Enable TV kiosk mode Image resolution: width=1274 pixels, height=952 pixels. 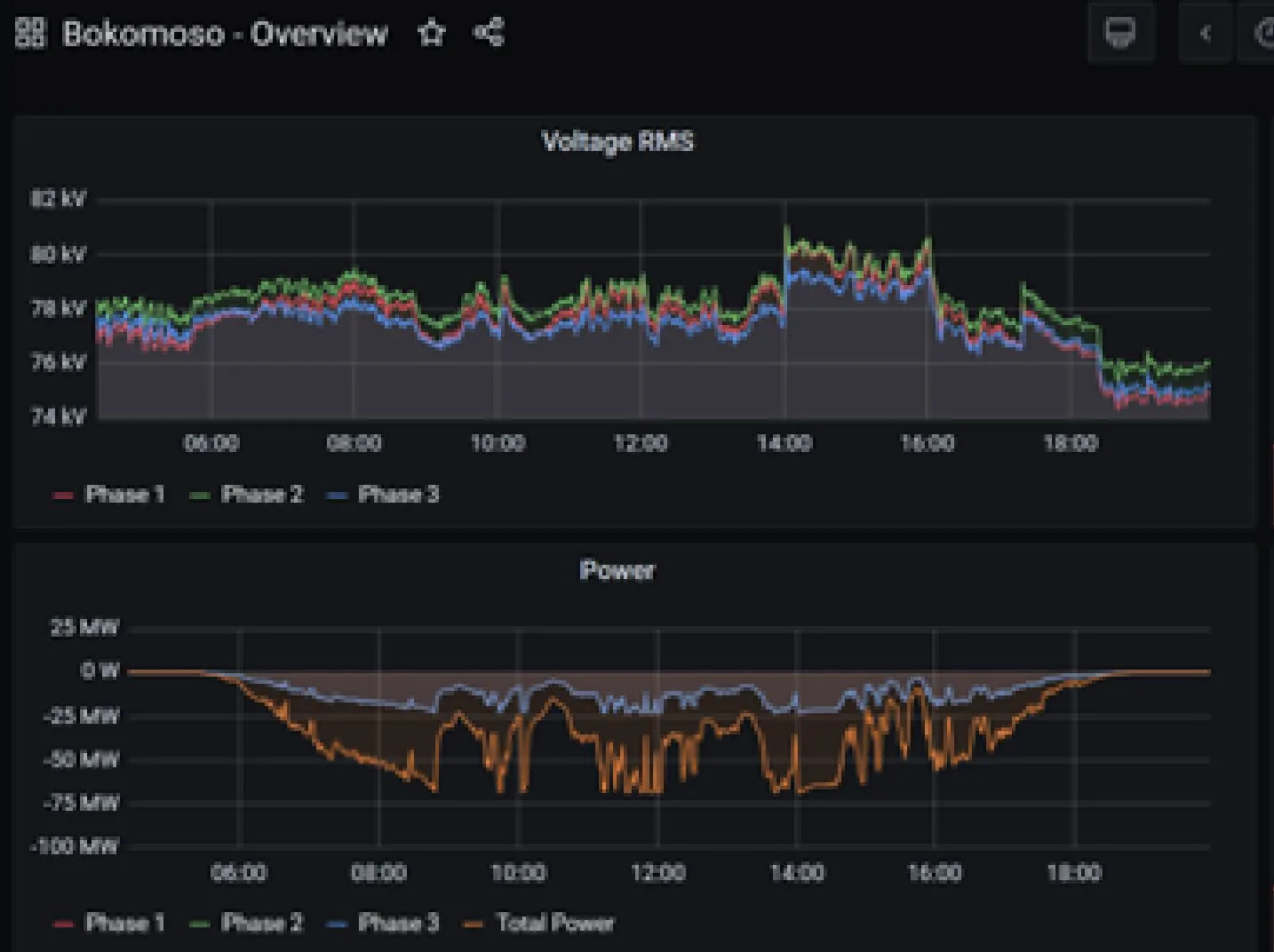(x=1120, y=33)
